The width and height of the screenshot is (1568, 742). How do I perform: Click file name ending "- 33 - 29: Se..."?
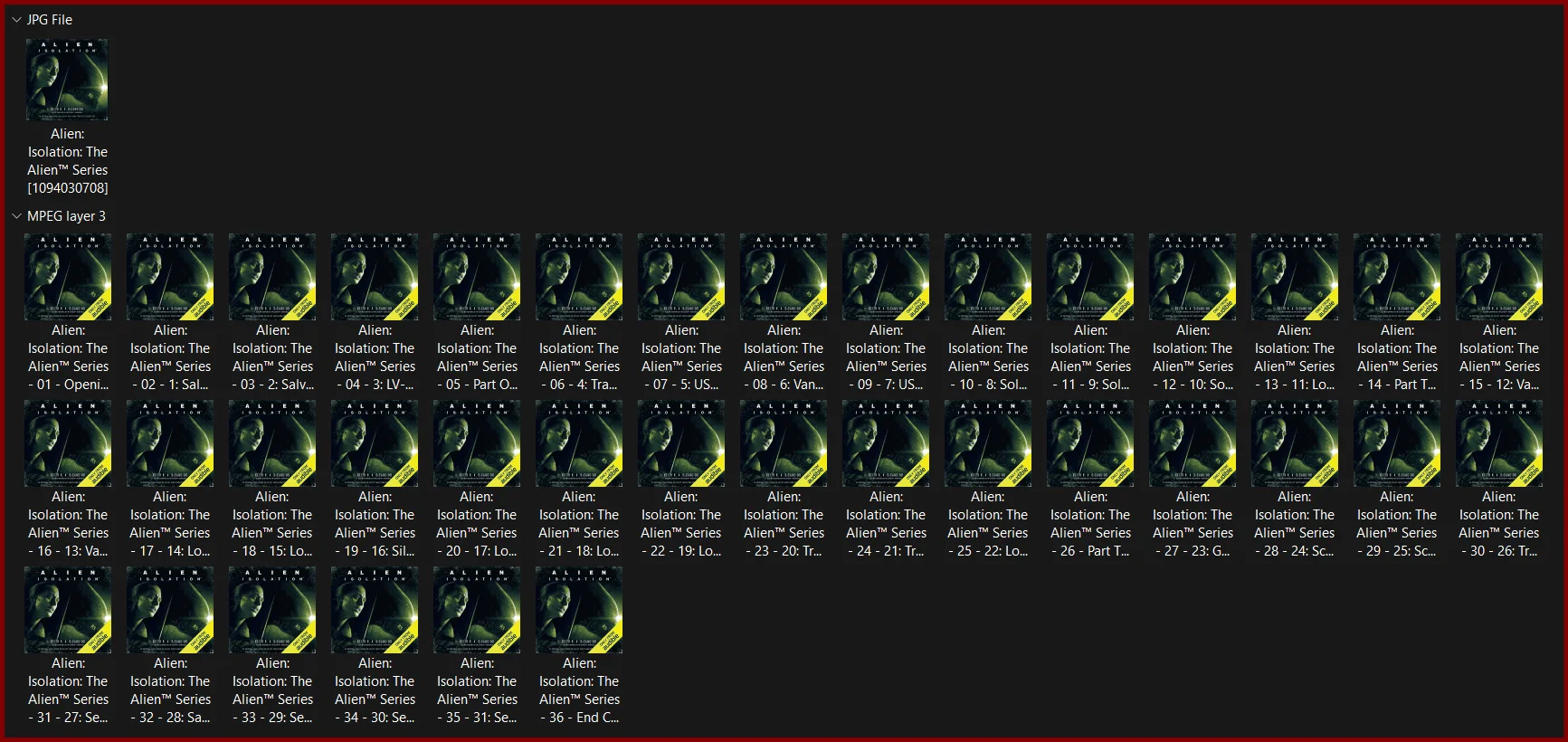coord(272,690)
